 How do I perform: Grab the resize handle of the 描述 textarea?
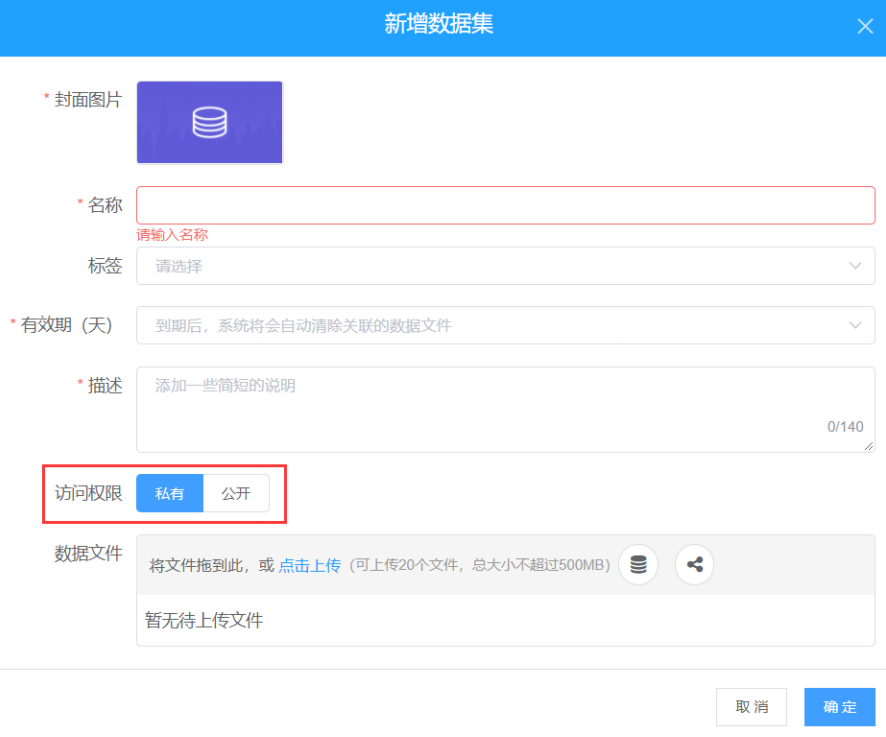tap(869, 446)
